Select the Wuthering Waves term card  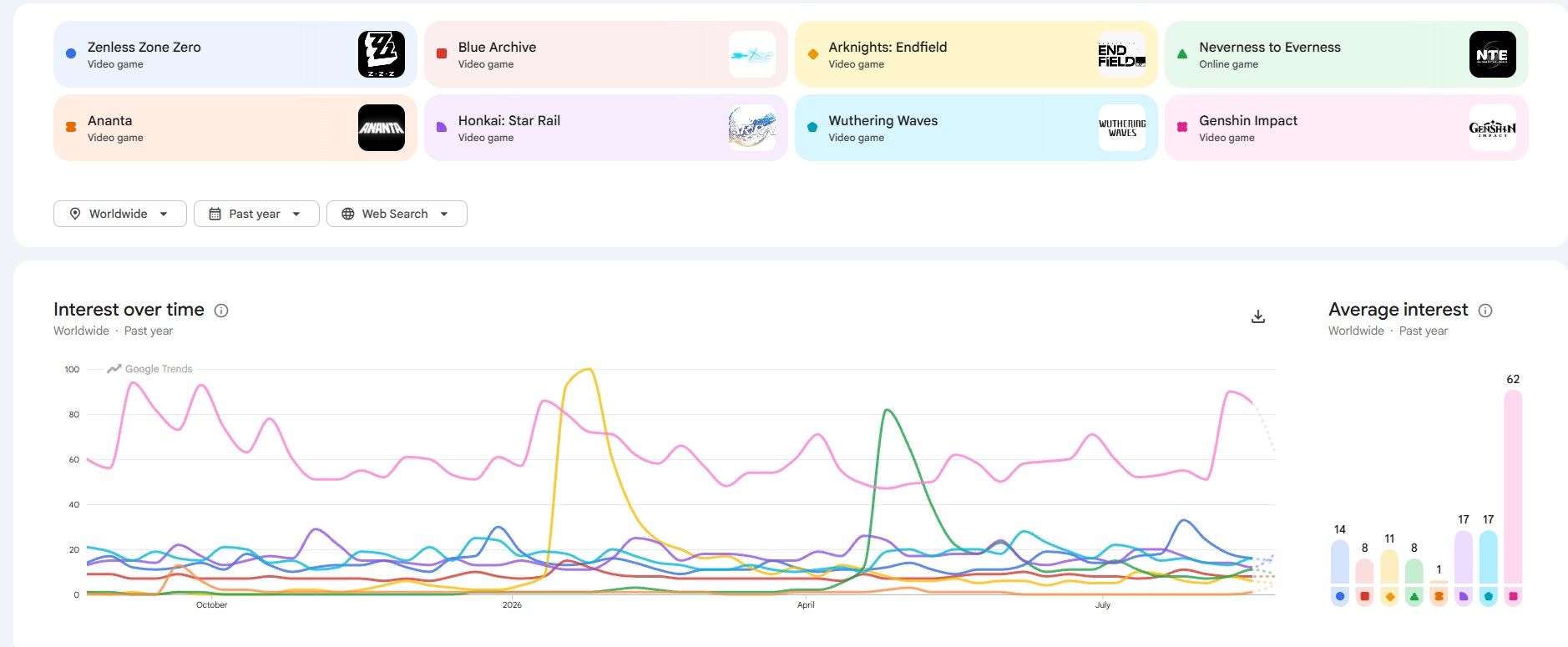976,128
